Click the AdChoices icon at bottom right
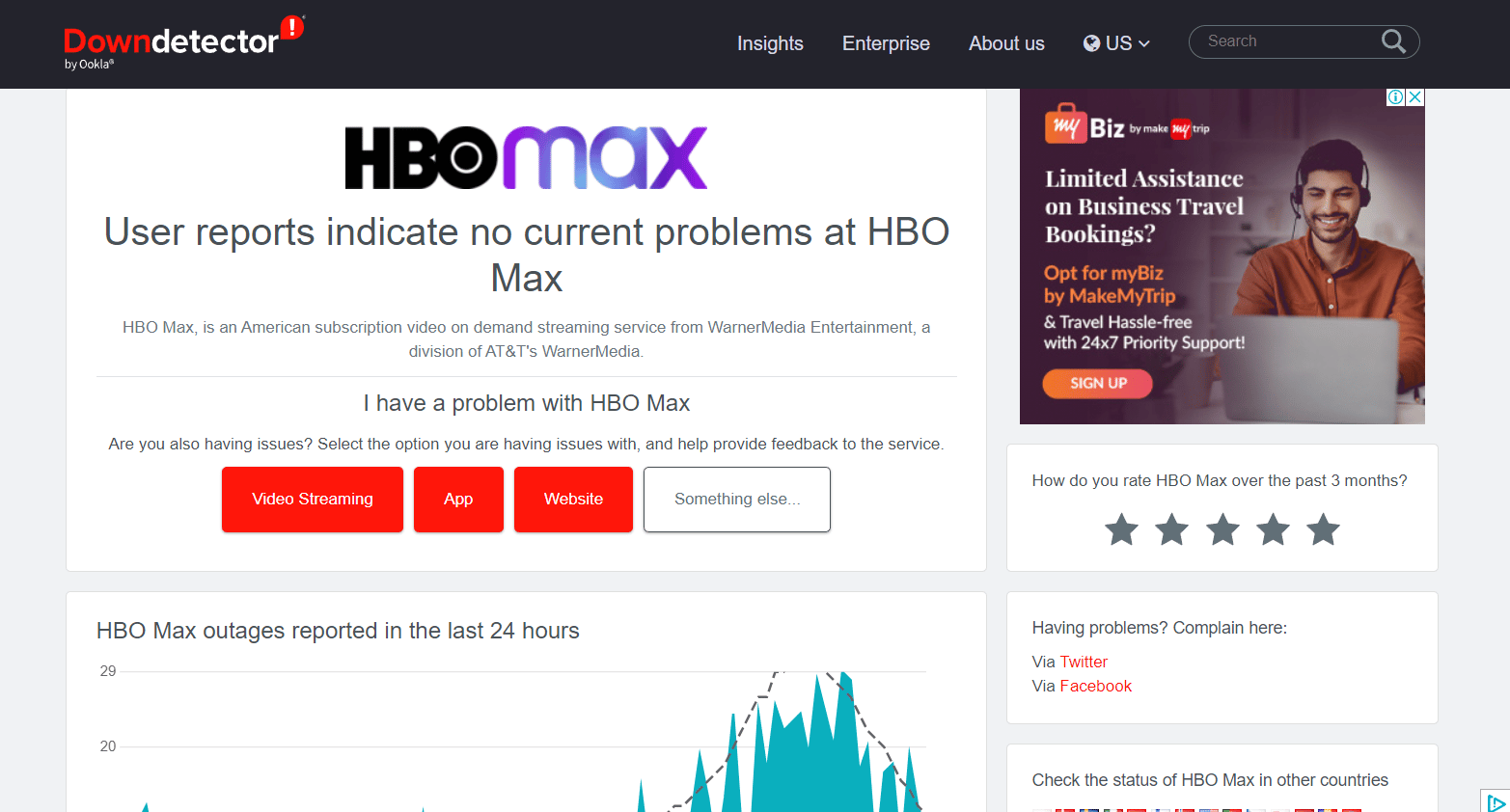Image resolution: width=1510 pixels, height=812 pixels. [x=1496, y=801]
